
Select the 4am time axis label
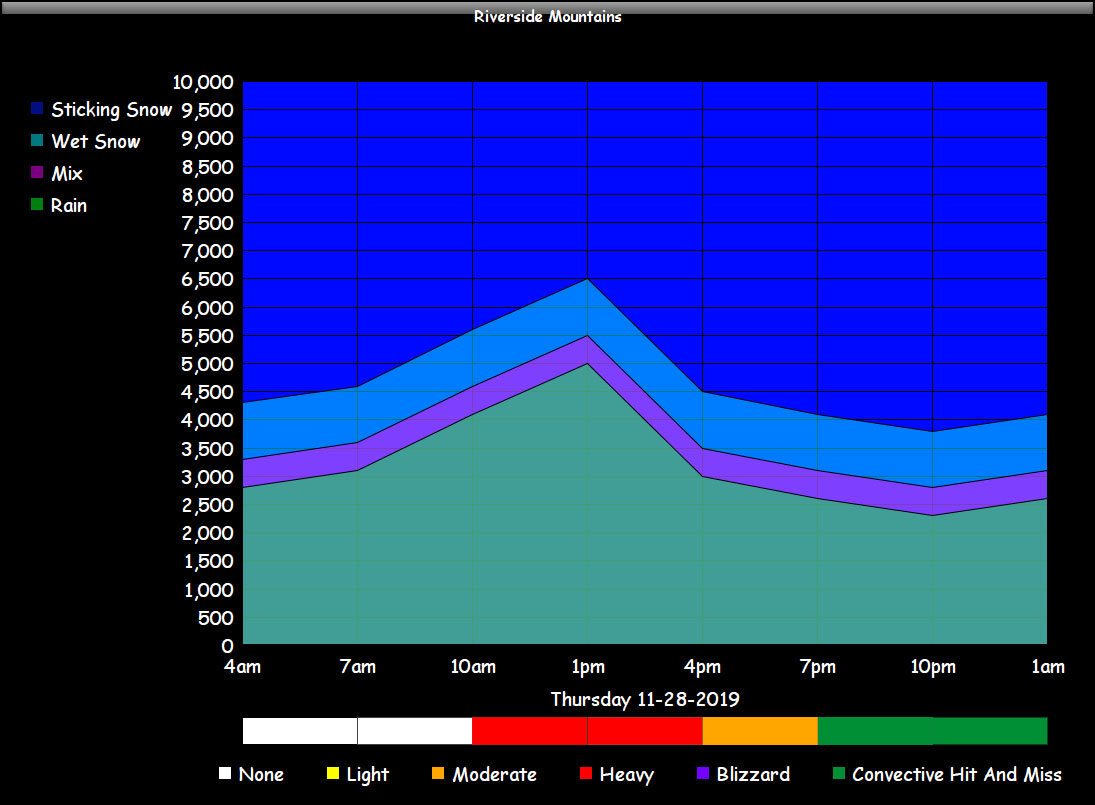tap(243, 667)
